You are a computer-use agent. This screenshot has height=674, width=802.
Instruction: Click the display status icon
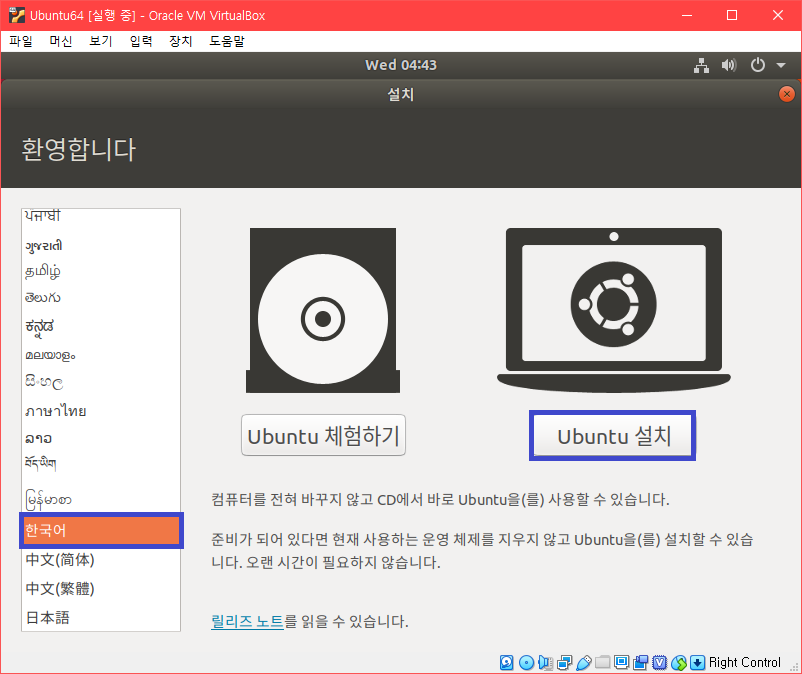(x=621, y=662)
